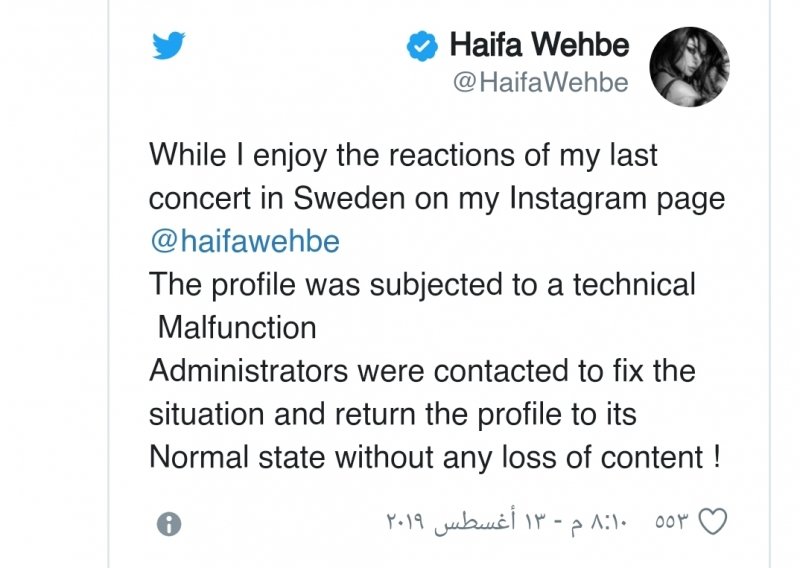Open the tweet info icon

click(170, 523)
